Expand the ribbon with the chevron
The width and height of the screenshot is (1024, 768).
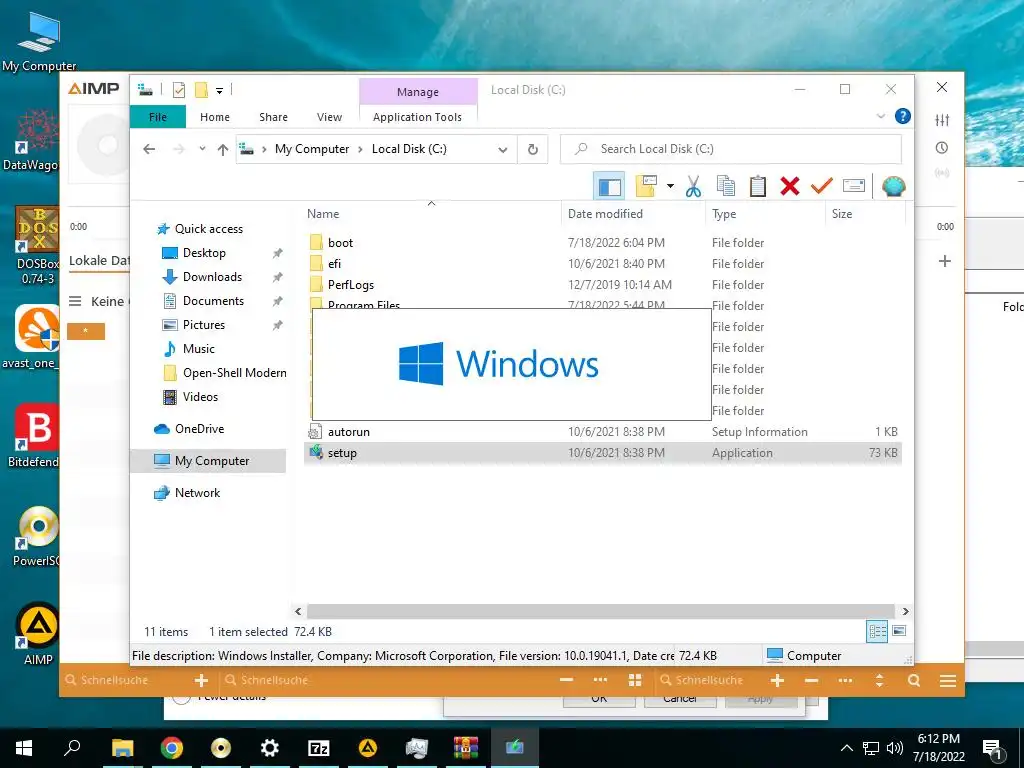click(x=880, y=116)
